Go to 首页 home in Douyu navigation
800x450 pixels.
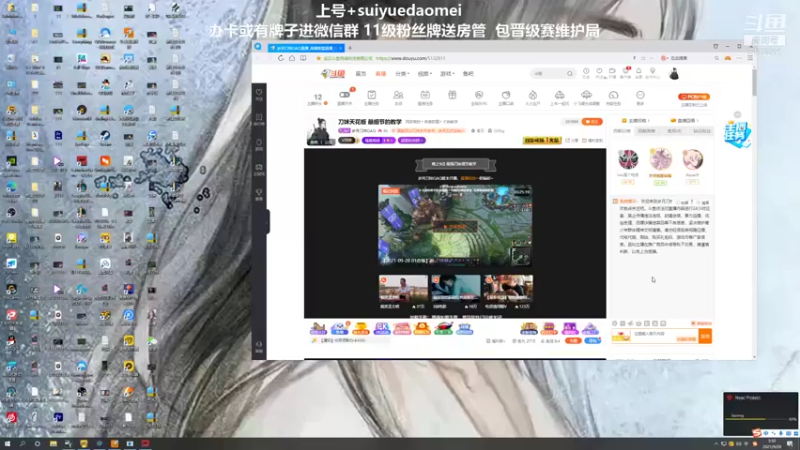(x=361, y=74)
